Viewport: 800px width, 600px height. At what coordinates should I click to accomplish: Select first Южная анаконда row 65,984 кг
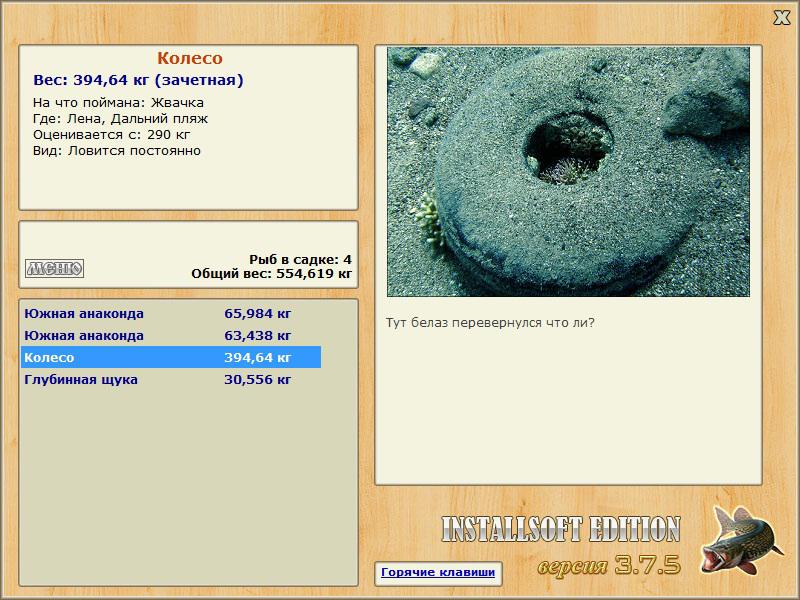pos(171,313)
